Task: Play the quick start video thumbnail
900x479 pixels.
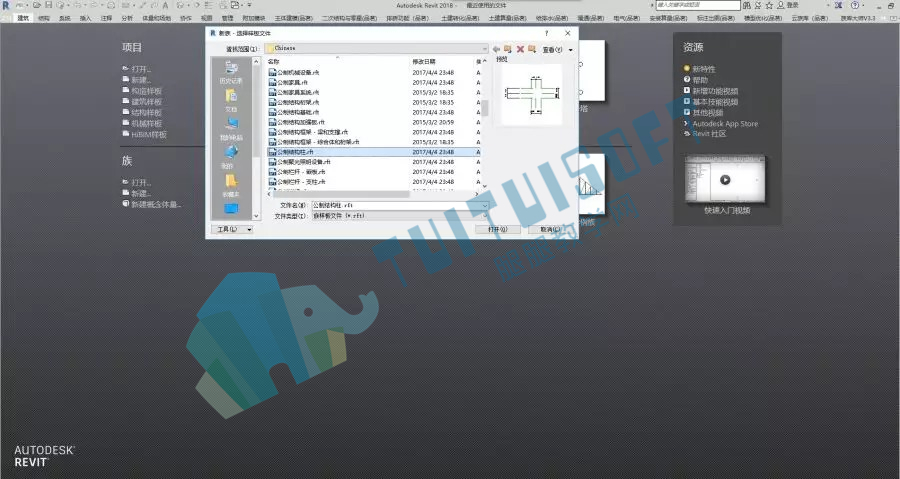Action: click(x=725, y=180)
